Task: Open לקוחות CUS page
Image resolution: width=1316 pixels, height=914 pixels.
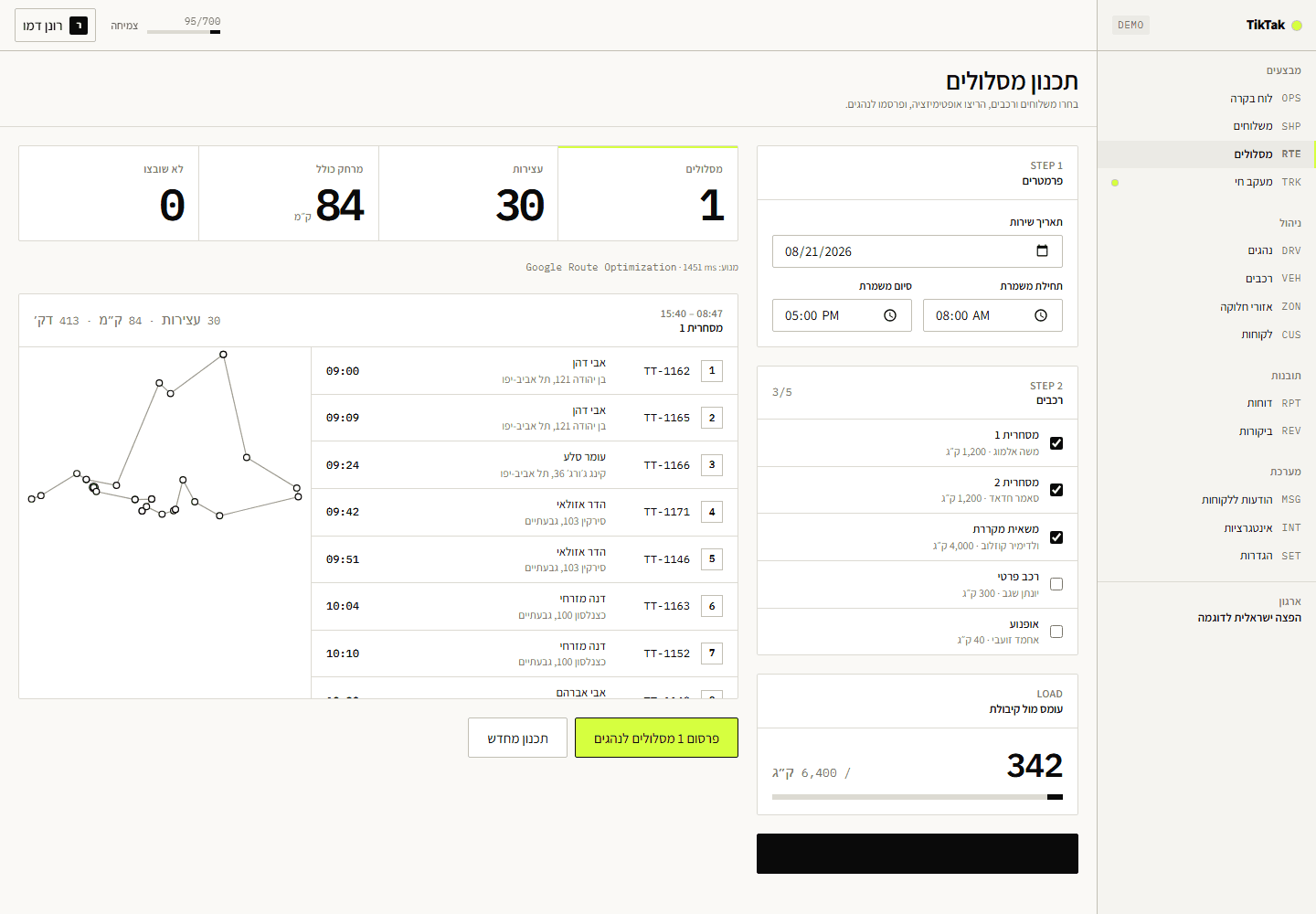Action: [1206, 335]
